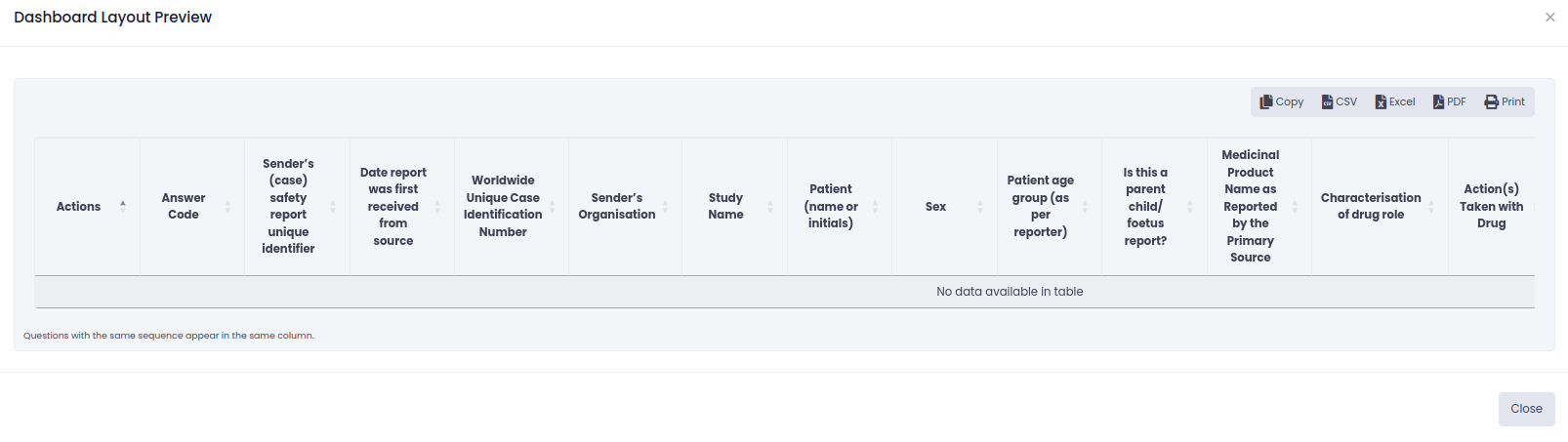
Task: Export table using Excel icon
Action: click(1382, 101)
